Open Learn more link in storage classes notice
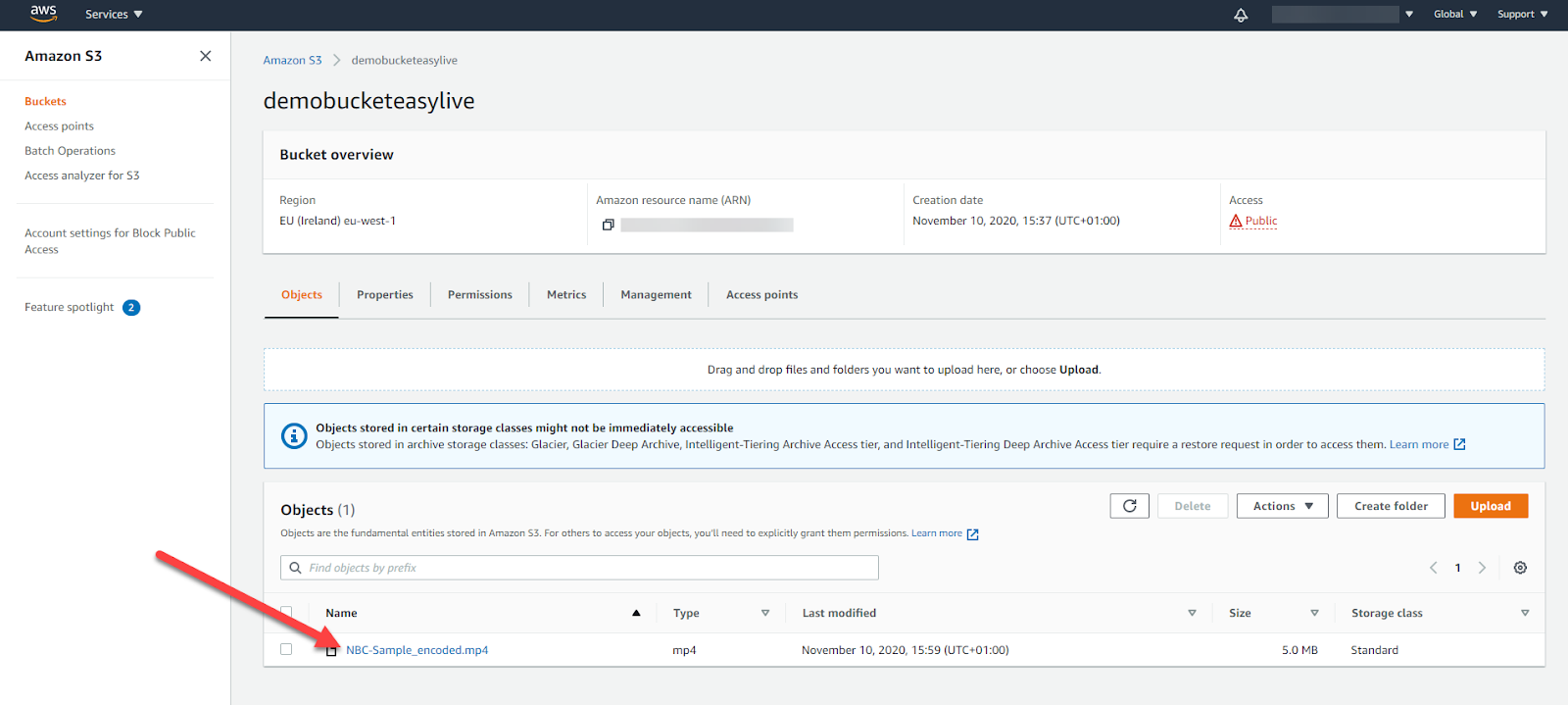The height and width of the screenshot is (705, 1568). [1418, 445]
